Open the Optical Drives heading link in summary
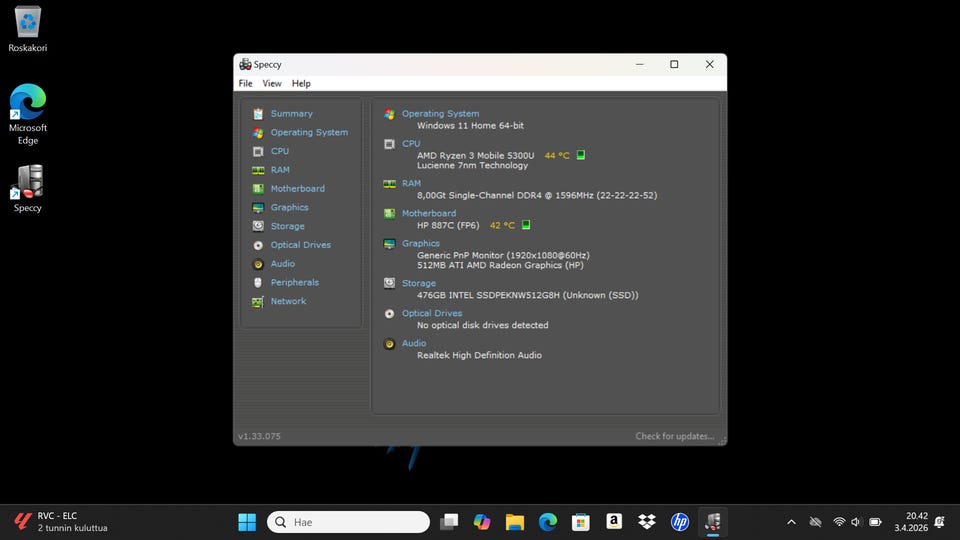This screenshot has height=540, width=960. point(432,313)
